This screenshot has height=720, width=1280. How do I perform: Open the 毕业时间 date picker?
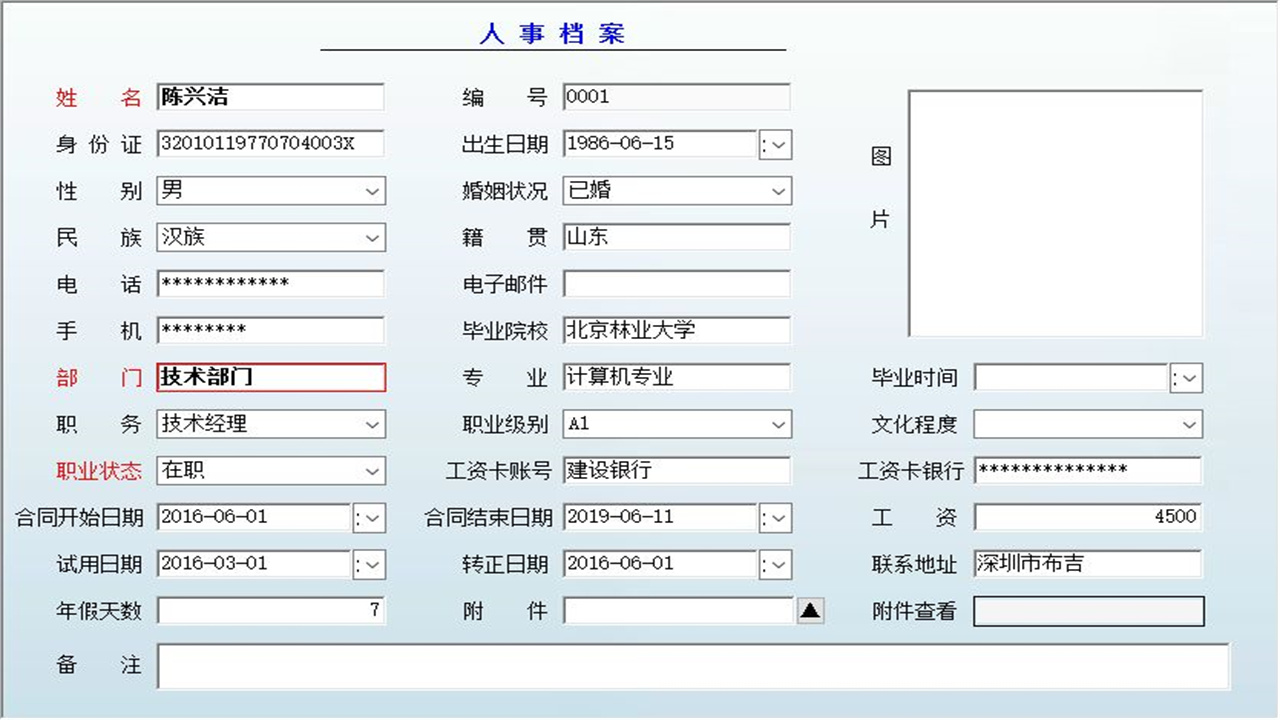click(x=1187, y=377)
